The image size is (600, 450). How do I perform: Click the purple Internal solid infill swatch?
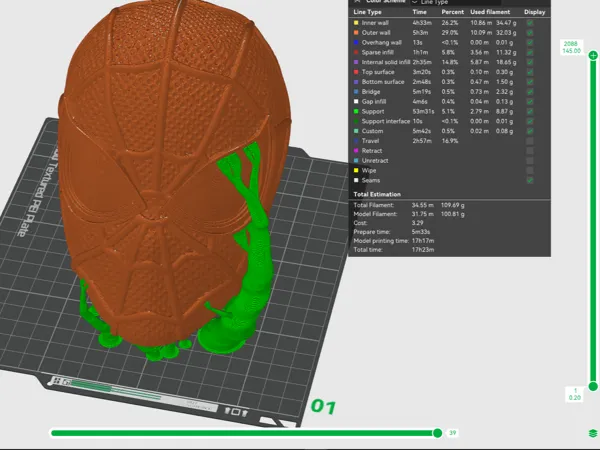356,62
